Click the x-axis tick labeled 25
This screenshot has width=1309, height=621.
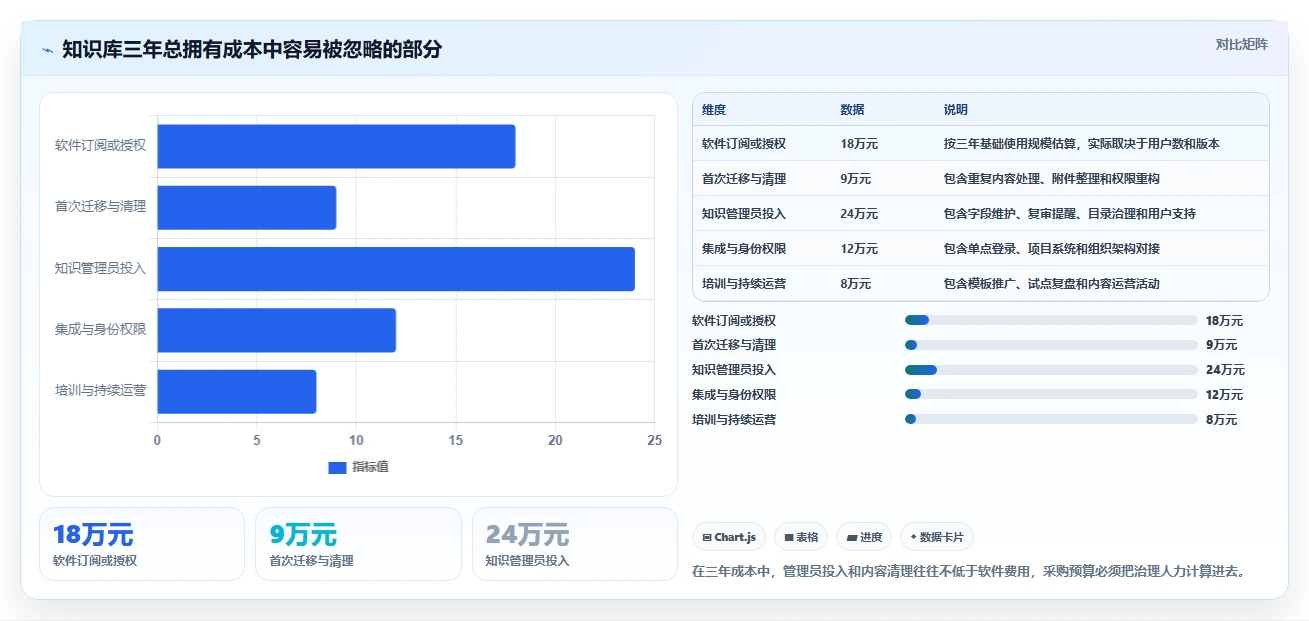[x=654, y=440]
